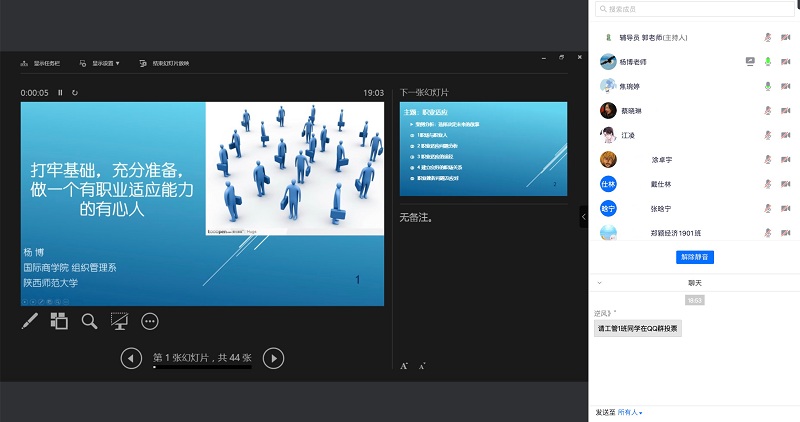Viewport: 800px width, 422px height.
Task: Open more slideshow options ellipsis
Action: pyautogui.click(x=150, y=321)
